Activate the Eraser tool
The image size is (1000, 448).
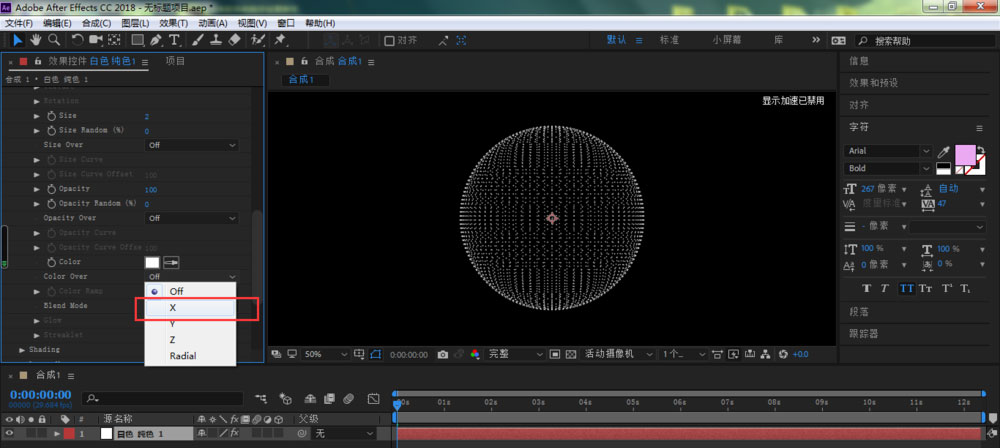pos(235,40)
